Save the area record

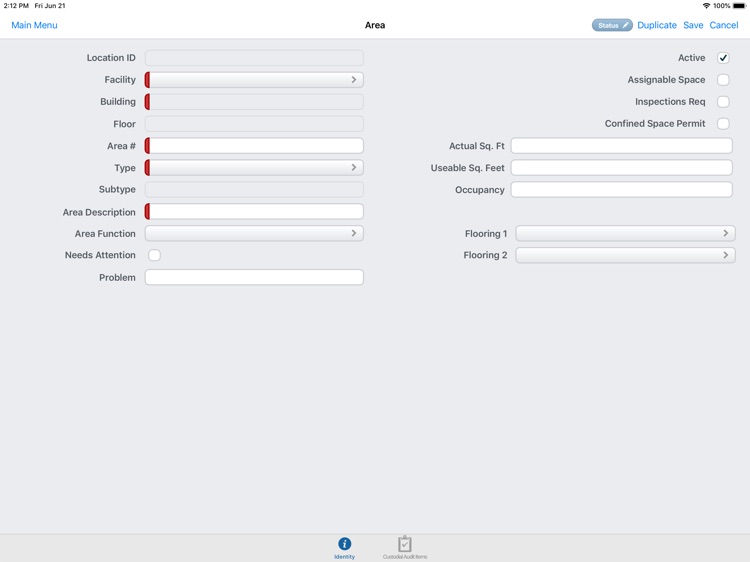693,25
